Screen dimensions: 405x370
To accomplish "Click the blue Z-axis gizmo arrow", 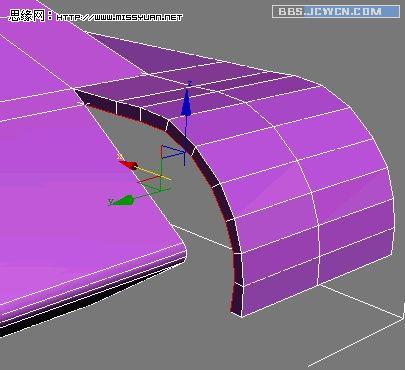I will pyautogui.click(x=186, y=104).
